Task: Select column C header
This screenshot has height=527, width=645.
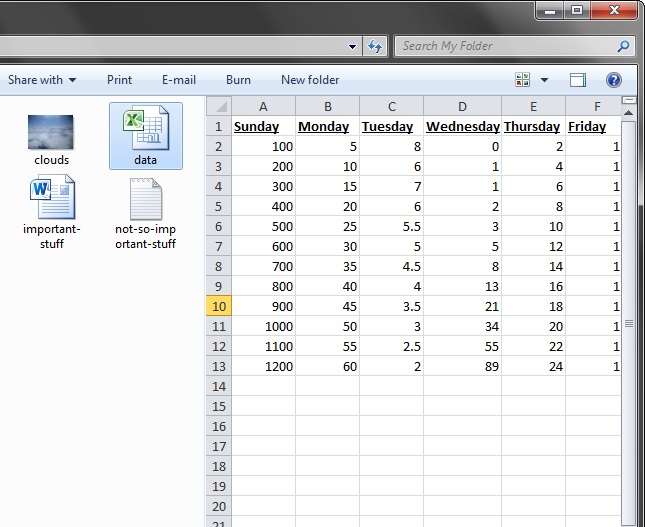Action: pos(392,107)
